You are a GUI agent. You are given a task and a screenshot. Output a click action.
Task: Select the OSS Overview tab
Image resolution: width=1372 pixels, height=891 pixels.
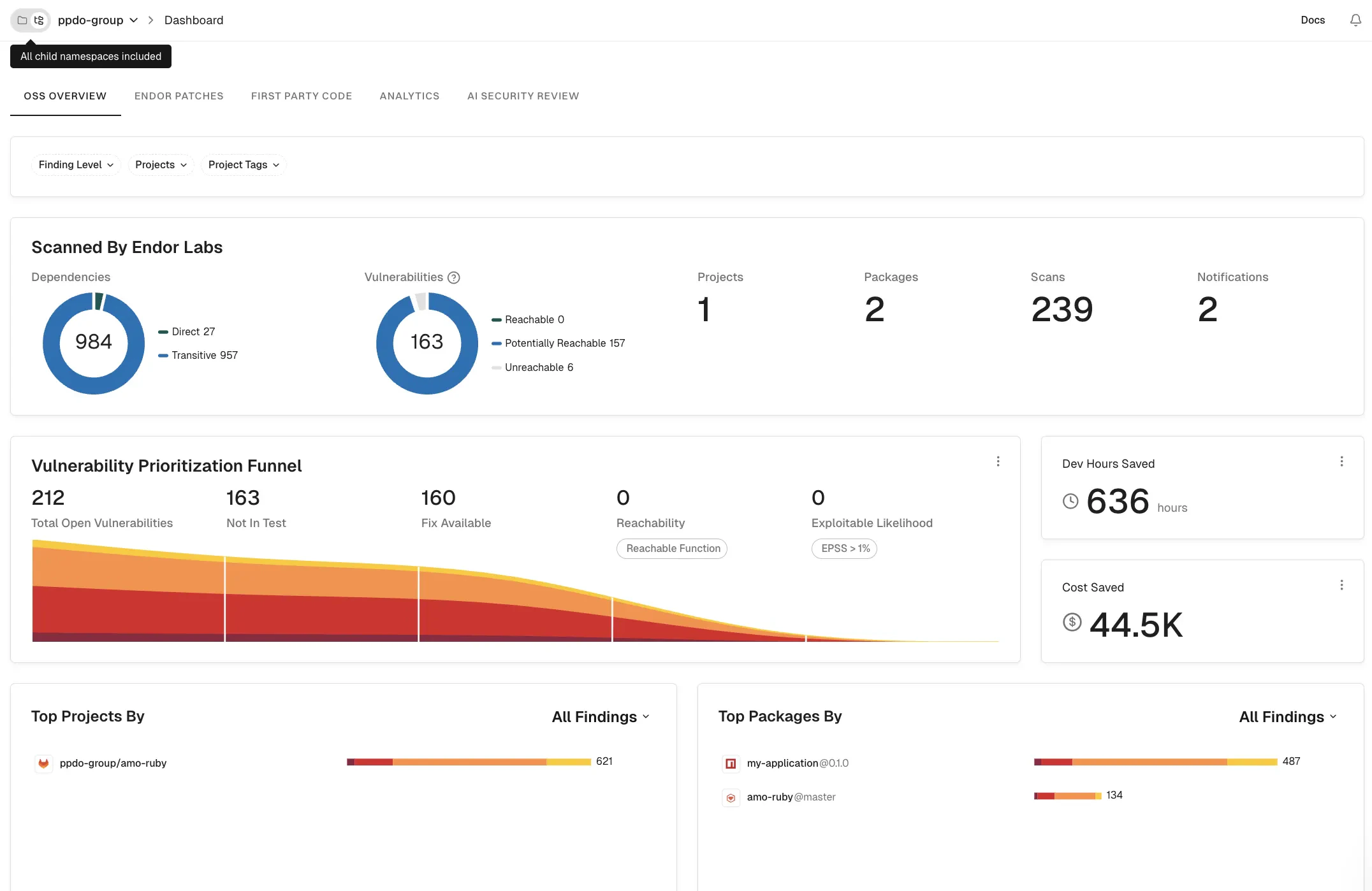coord(65,96)
